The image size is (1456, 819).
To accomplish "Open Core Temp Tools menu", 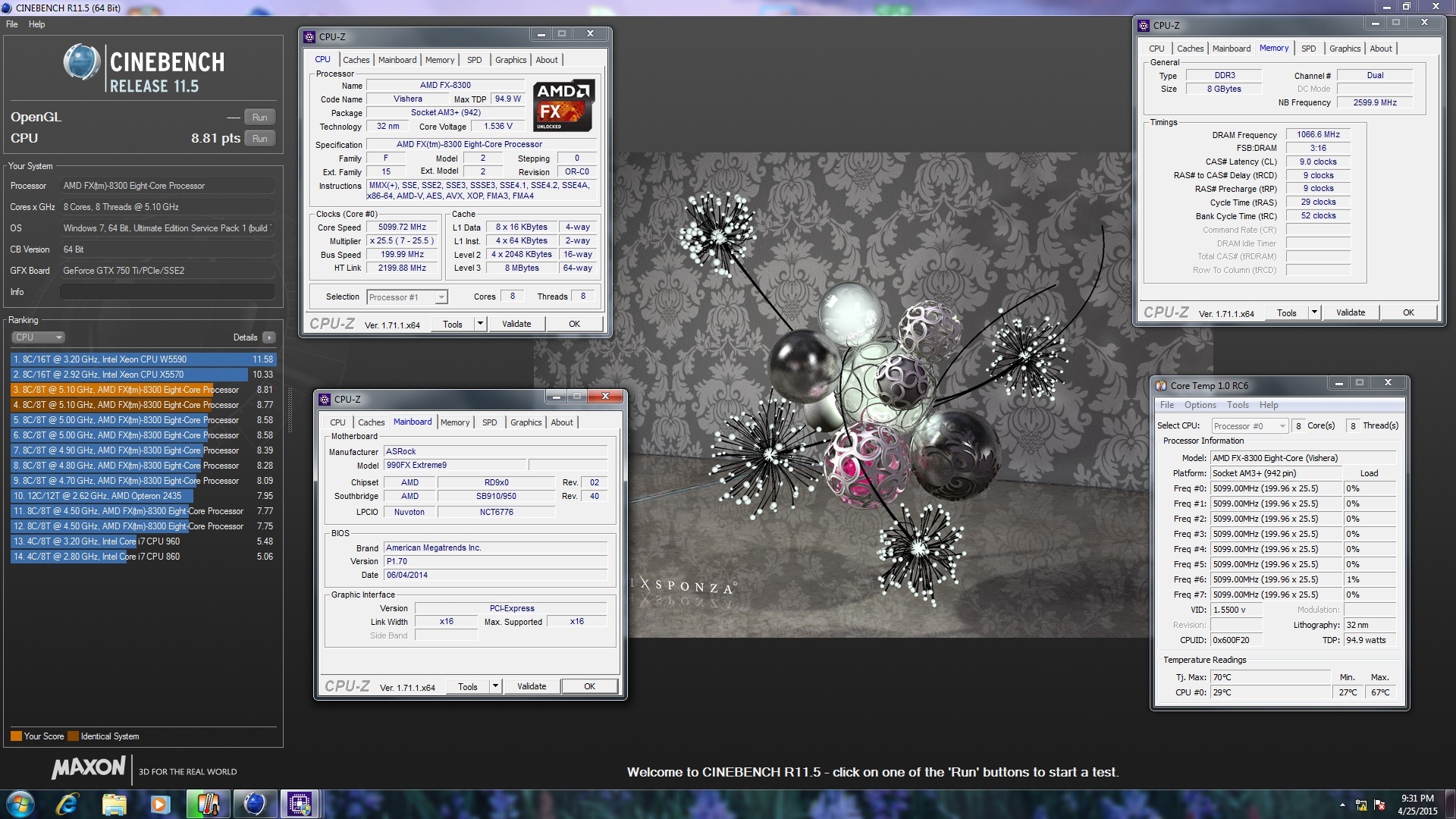I will pos(1238,405).
